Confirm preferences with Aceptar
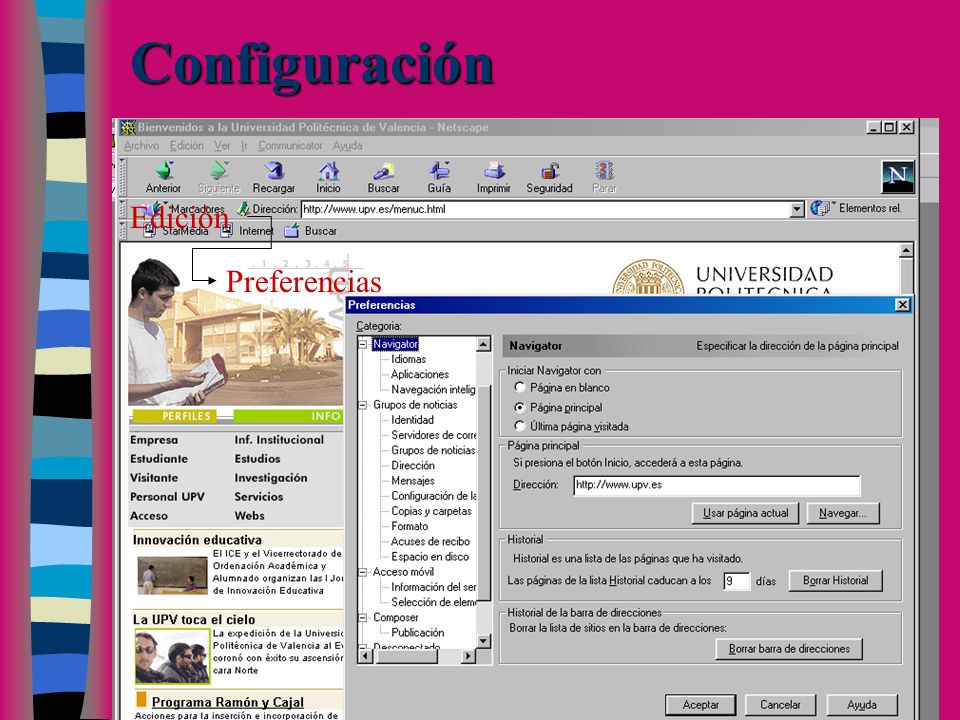Screen dimensions: 960x720 tap(700, 705)
